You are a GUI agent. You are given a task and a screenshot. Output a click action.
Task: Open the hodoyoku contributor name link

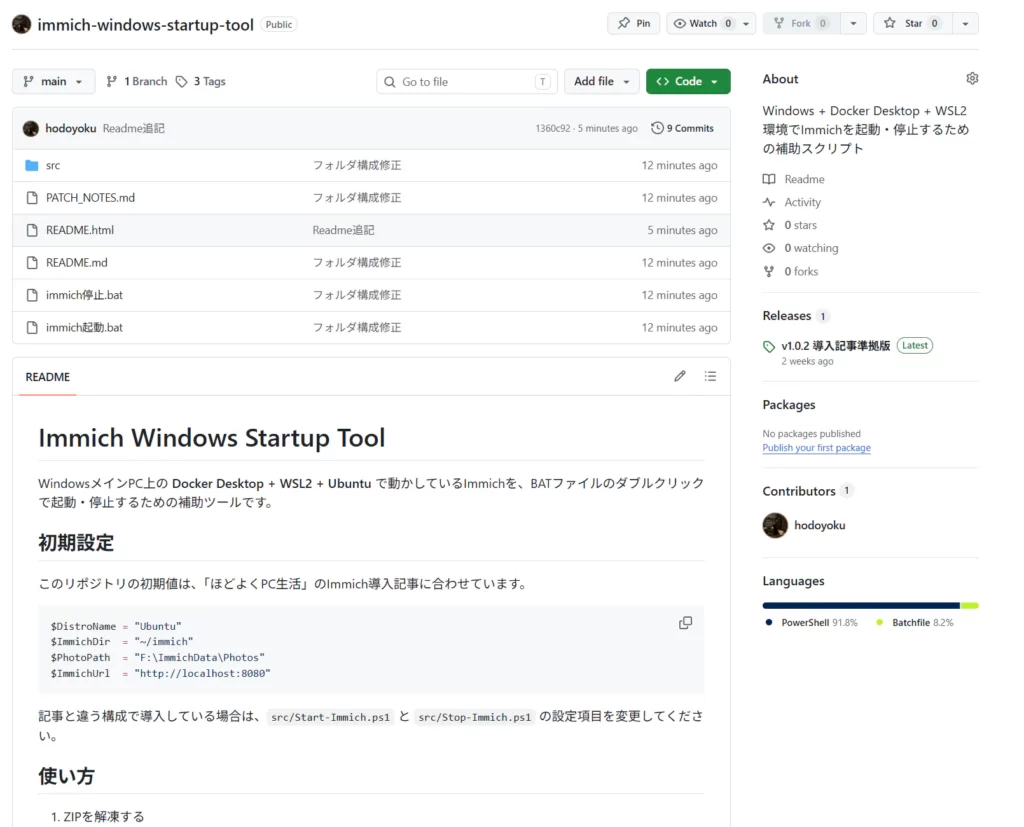(820, 525)
